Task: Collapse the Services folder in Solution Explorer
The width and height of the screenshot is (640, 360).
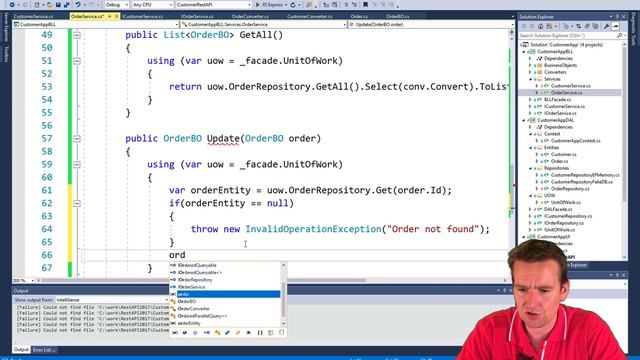Action: [530, 79]
